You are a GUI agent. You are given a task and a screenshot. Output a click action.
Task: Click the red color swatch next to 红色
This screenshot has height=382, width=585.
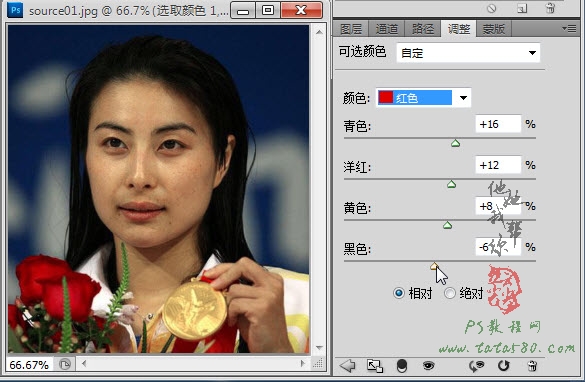tap(386, 97)
